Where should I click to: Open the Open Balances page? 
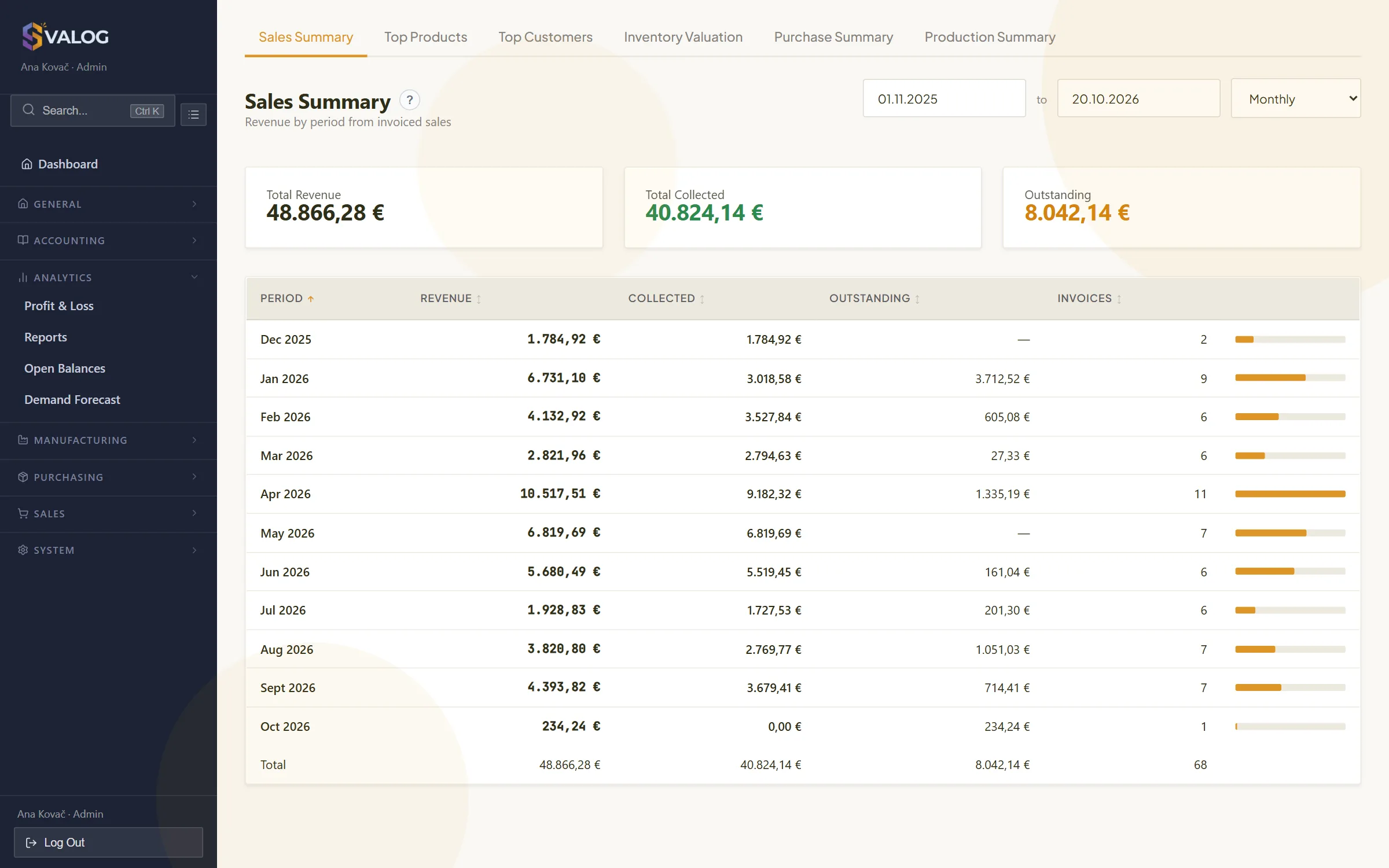[x=65, y=369]
